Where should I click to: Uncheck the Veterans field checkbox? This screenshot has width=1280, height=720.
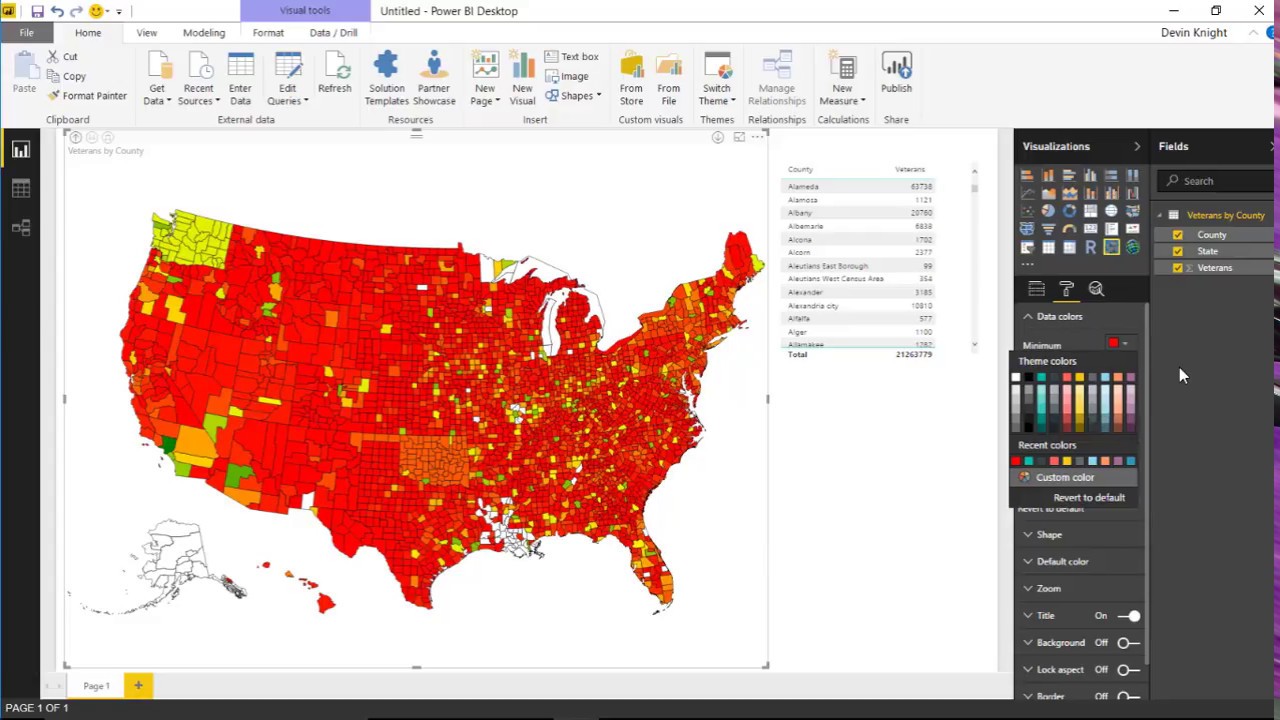(x=1177, y=268)
